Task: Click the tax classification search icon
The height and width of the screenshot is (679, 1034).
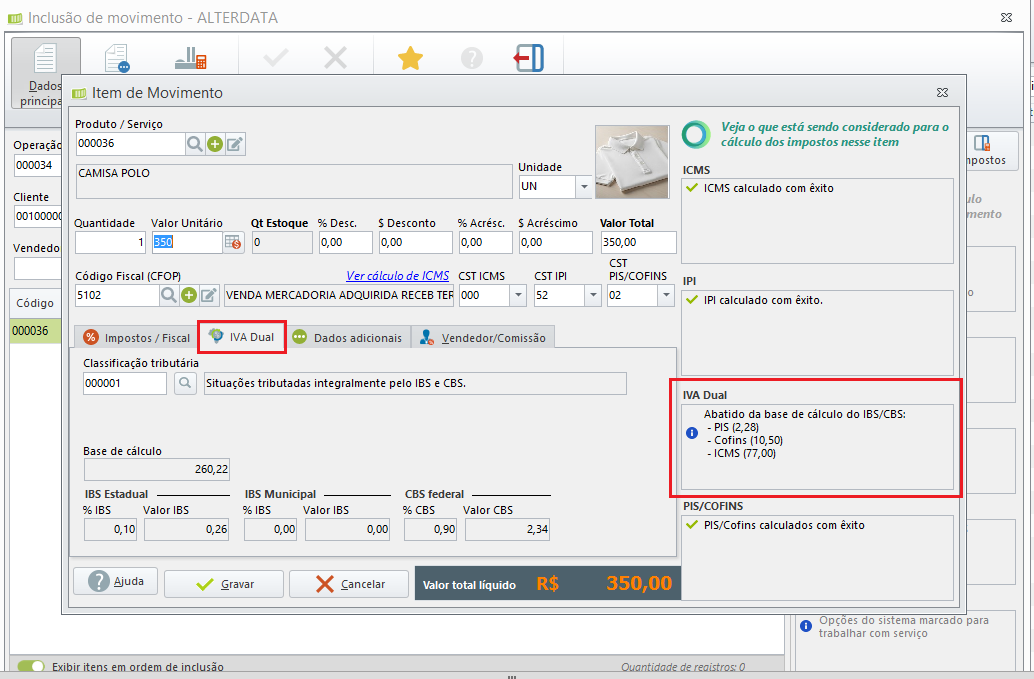Action: 185,383
